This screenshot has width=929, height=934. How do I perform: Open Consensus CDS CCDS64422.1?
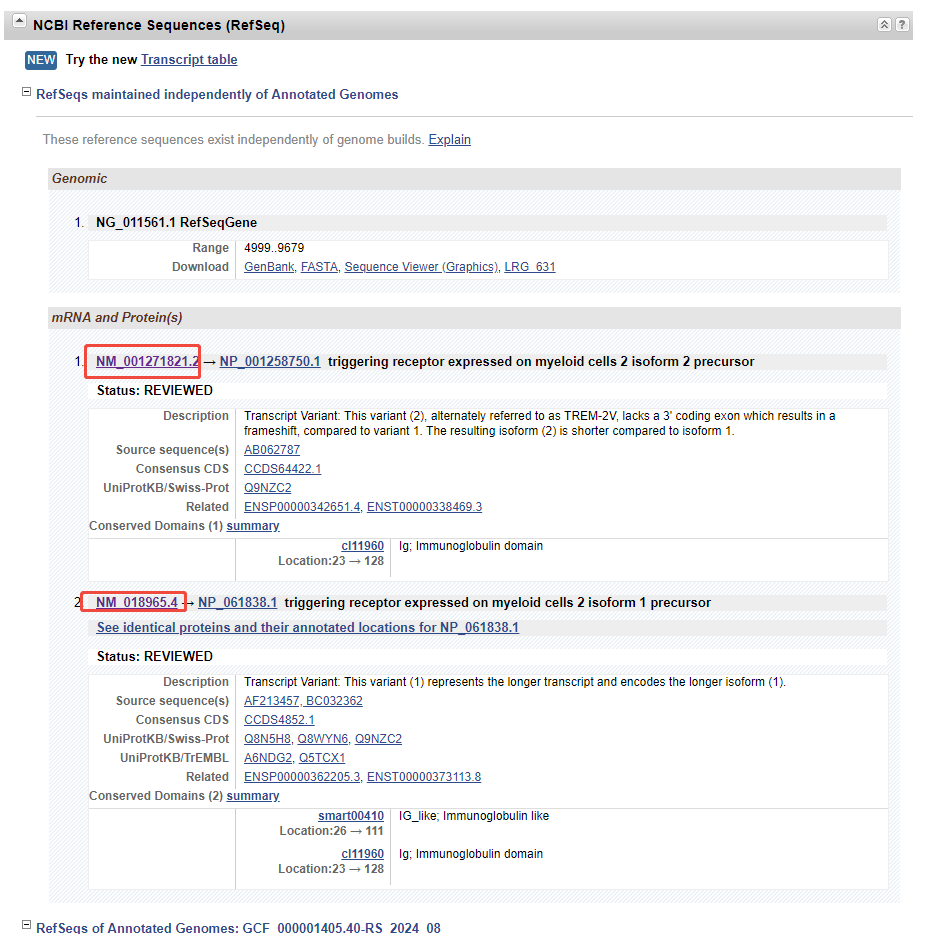pyautogui.click(x=282, y=469)
